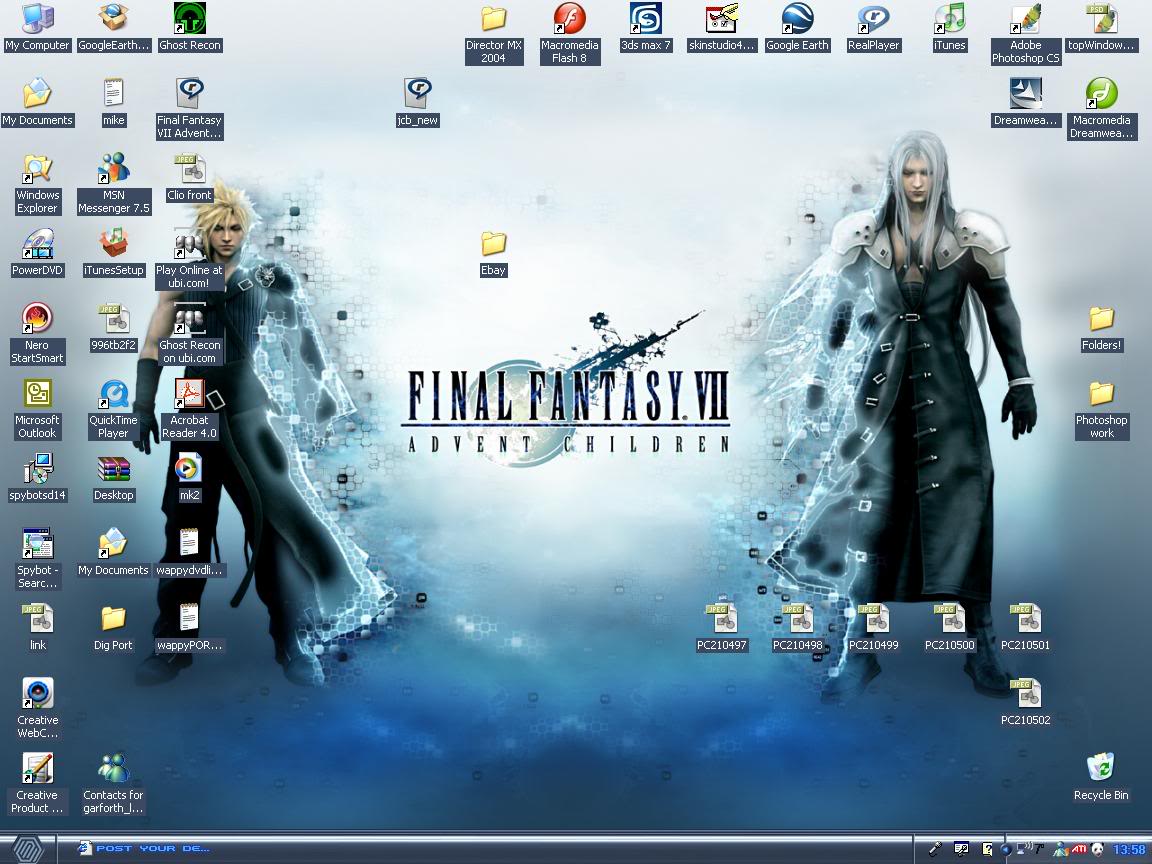Open the Google Earth desktop icon
Viewport: 1152px width, 864px height.
797,19
